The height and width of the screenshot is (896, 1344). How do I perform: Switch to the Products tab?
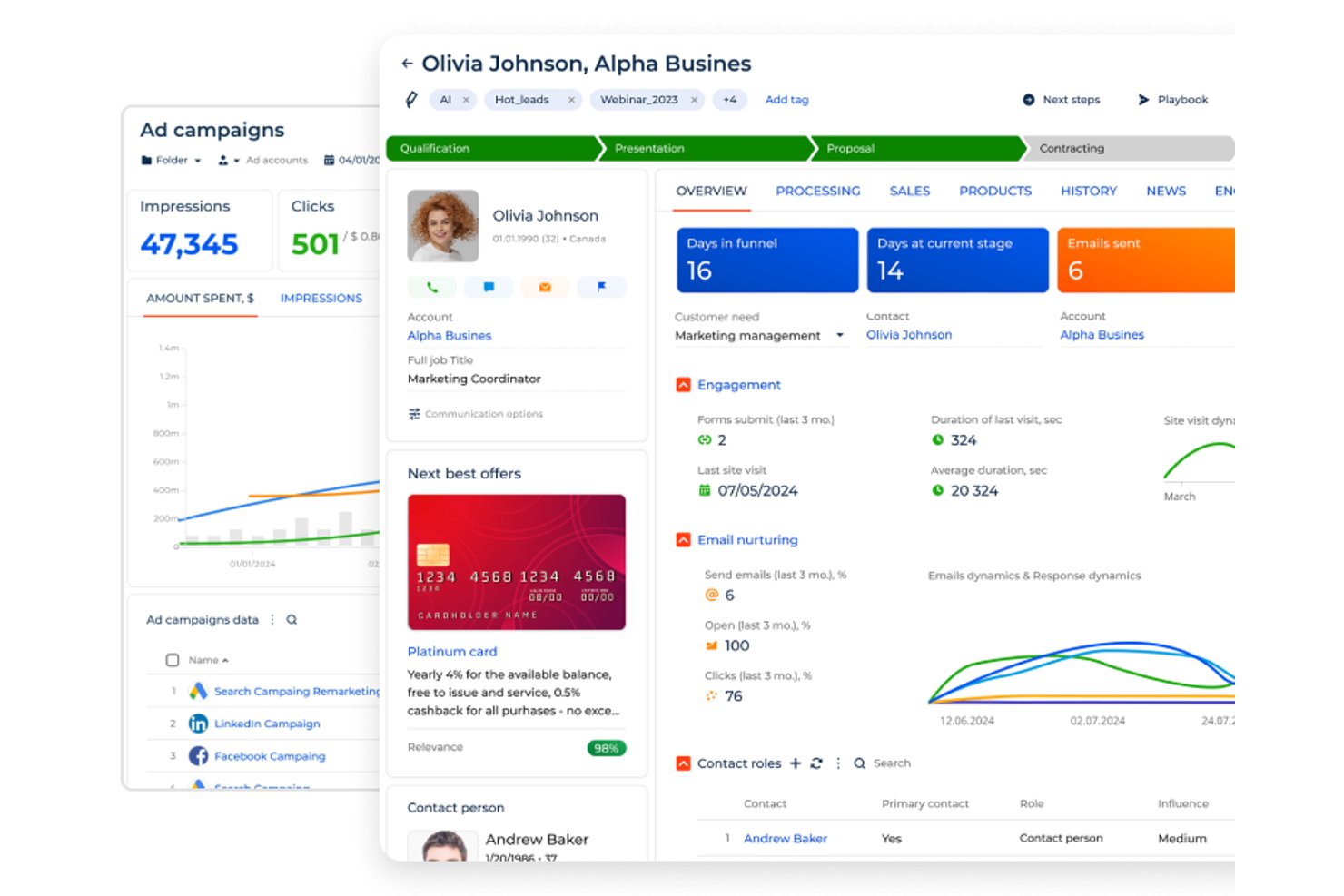[995, 192]
